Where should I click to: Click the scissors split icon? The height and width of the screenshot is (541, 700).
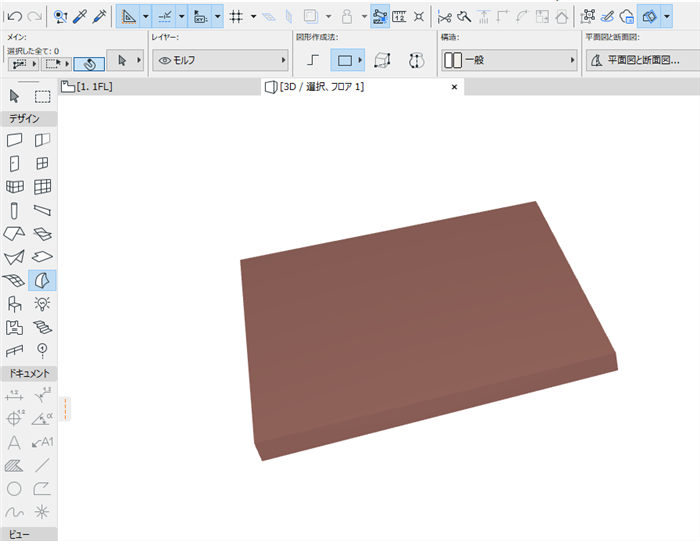(444, 17)
